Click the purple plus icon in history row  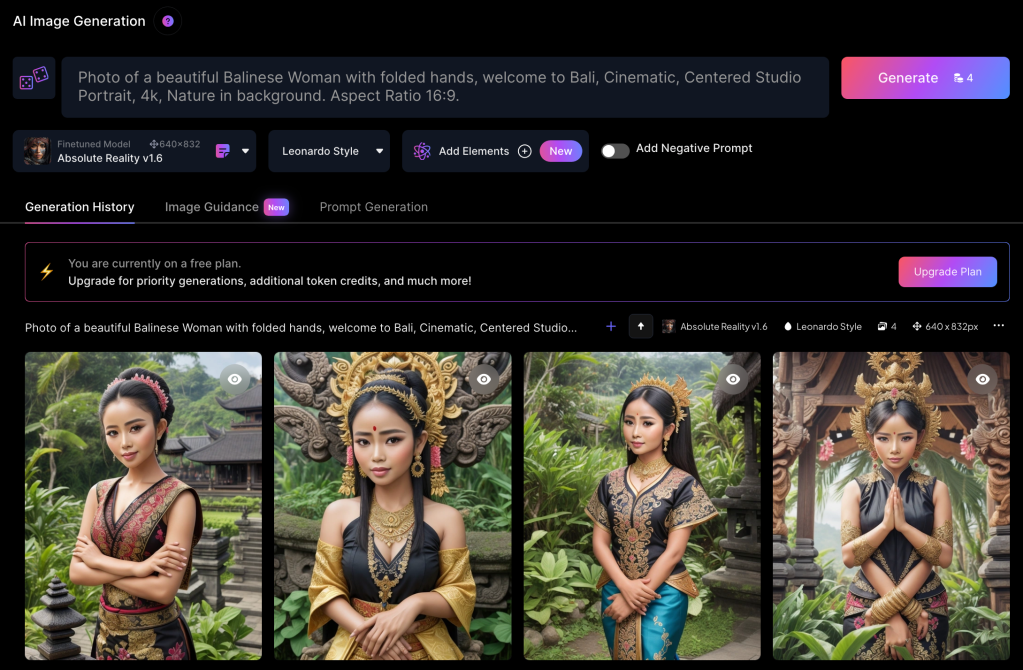[x=611, y=327]
